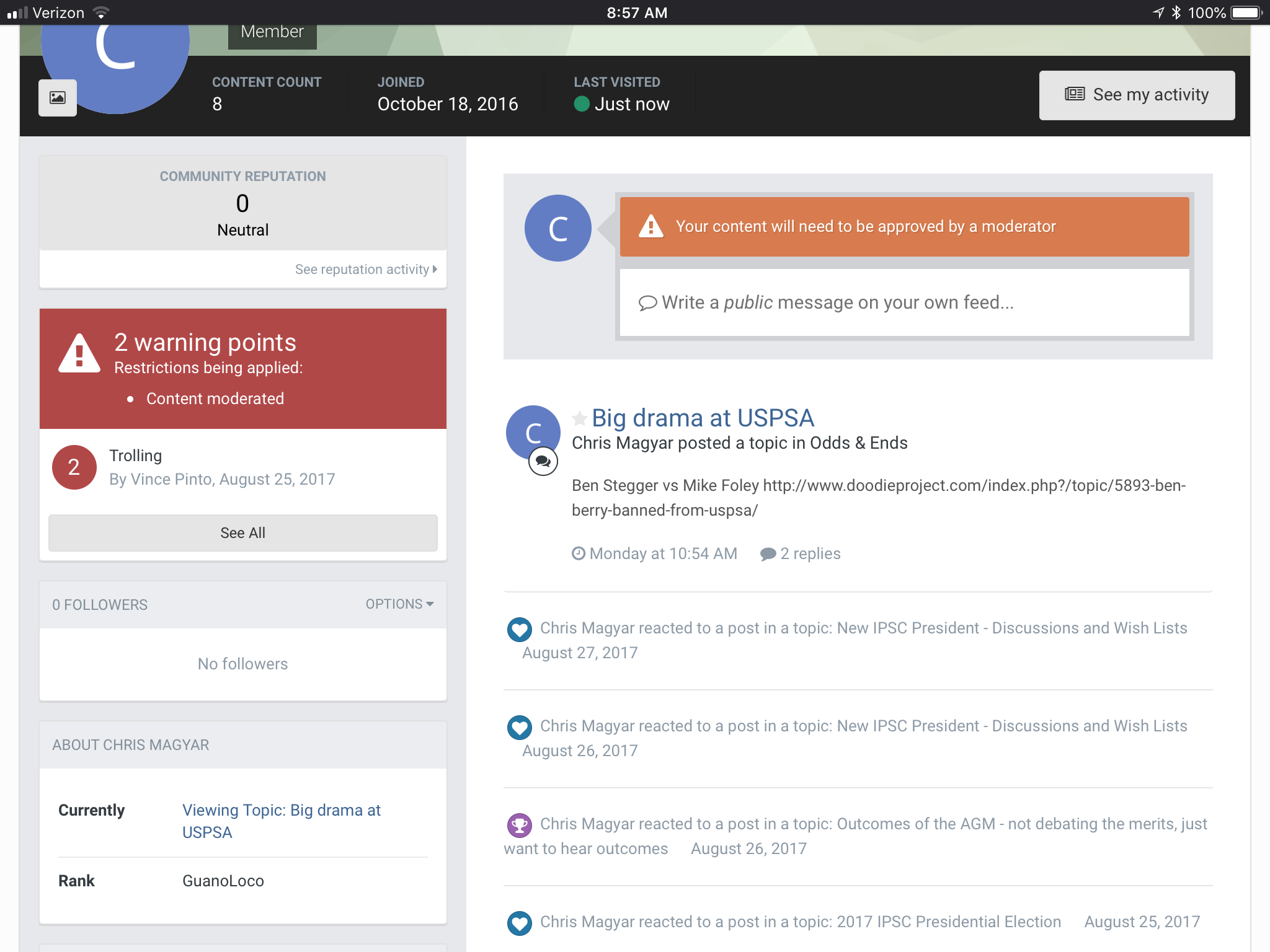Screen dimensions: 1270x952
Task: Open the 2 replies link
Action: tap(801, 554)
